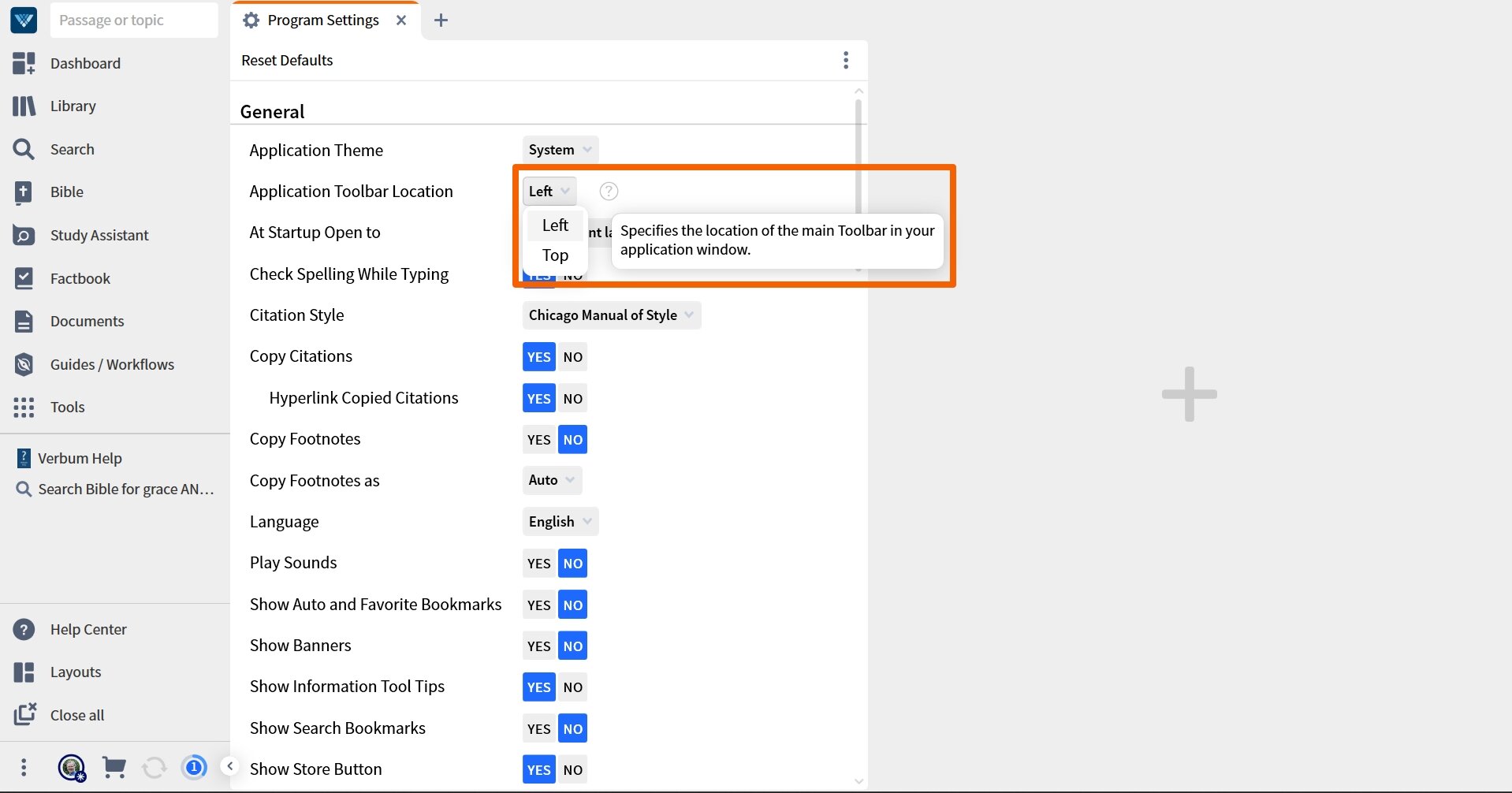This screenshot has width=1512, height=793.
Task: Open the Language English dropdown
Action: [x=560, y=521]
